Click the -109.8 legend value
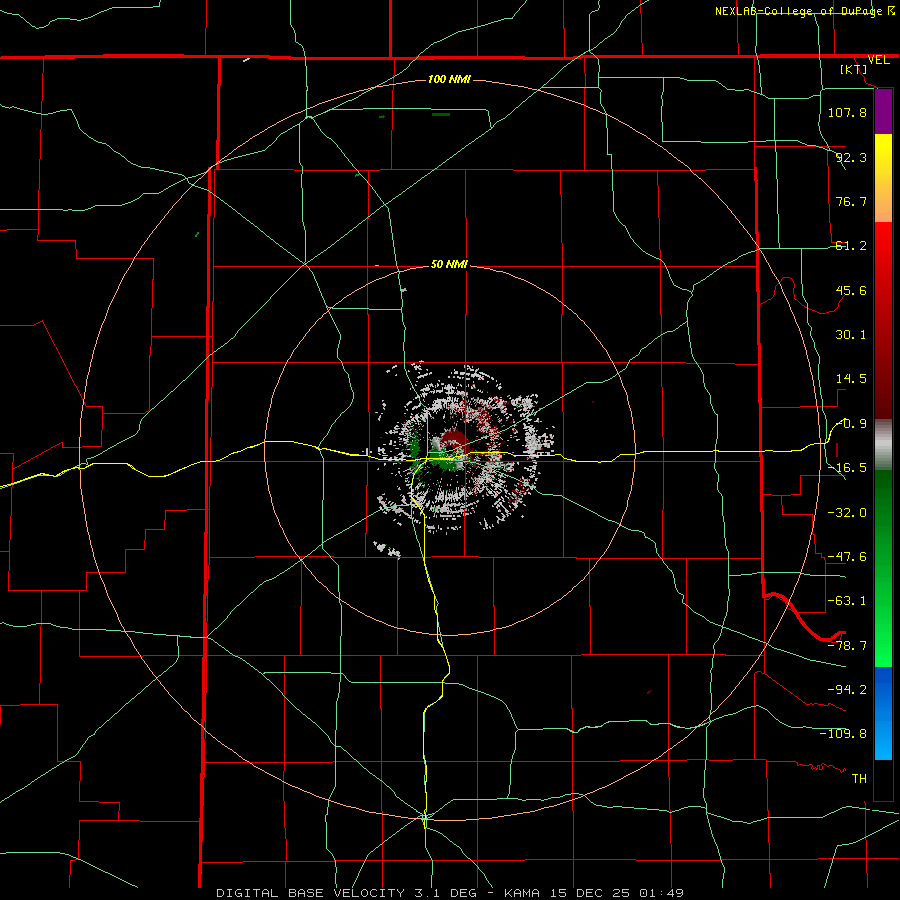Image resolution: width=900 pixels, height=900 pixels. click(x=843, y=734)
